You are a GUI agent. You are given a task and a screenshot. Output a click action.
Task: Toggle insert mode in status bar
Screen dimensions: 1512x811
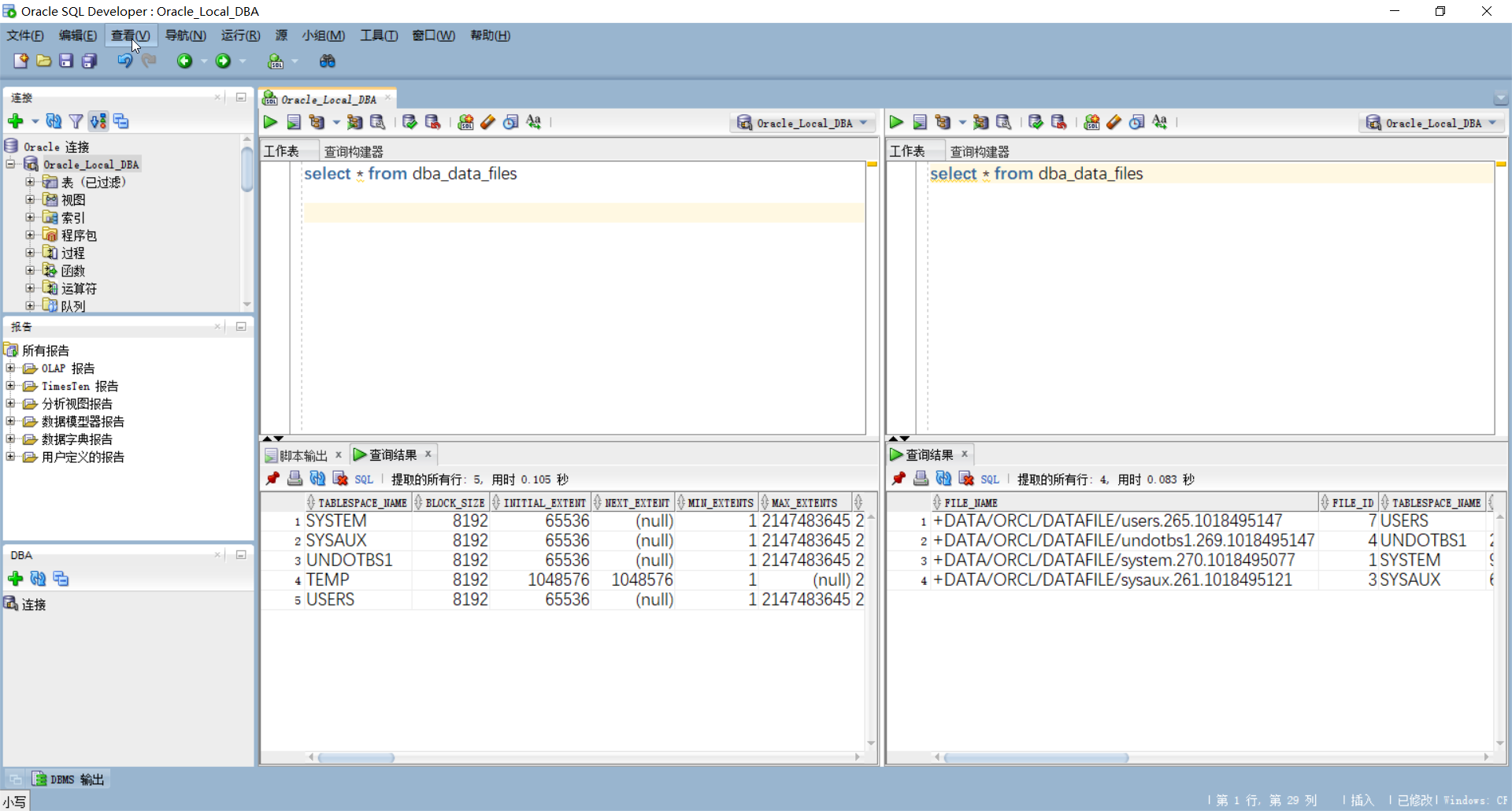point(1362,800)
